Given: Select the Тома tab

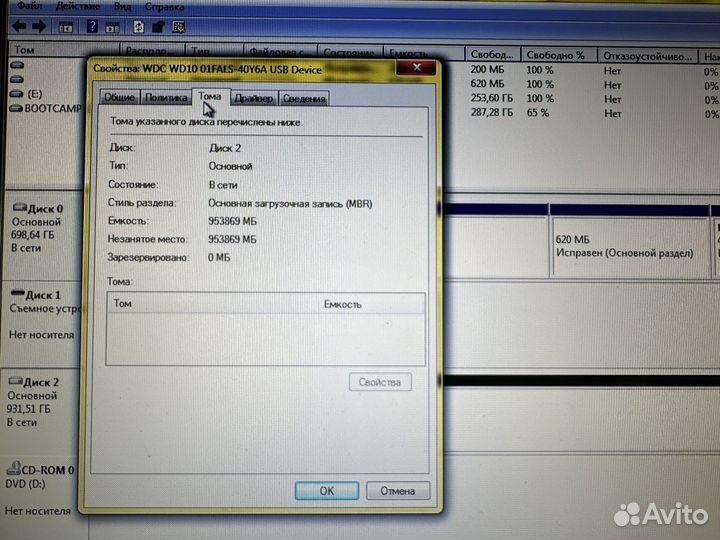Looking at the screenshot, I should 210,96.
